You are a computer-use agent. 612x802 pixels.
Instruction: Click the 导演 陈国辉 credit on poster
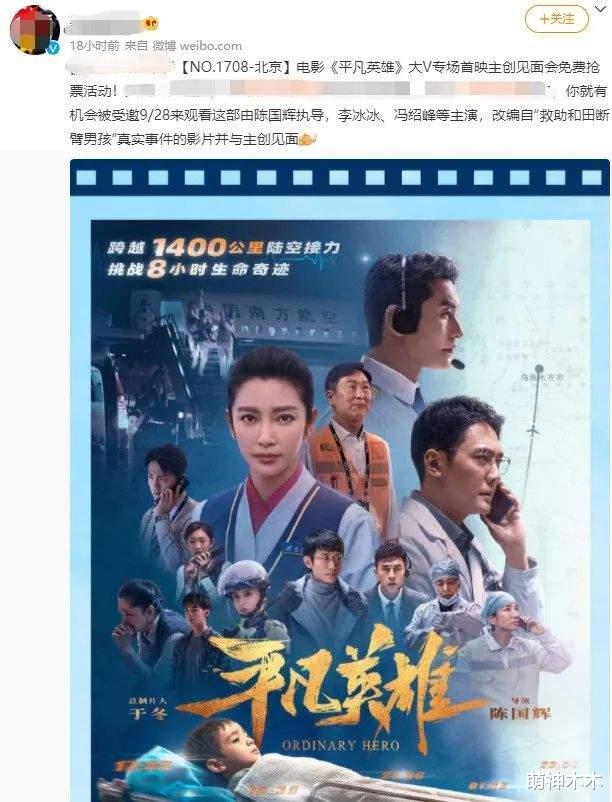(x=520, y=708)
